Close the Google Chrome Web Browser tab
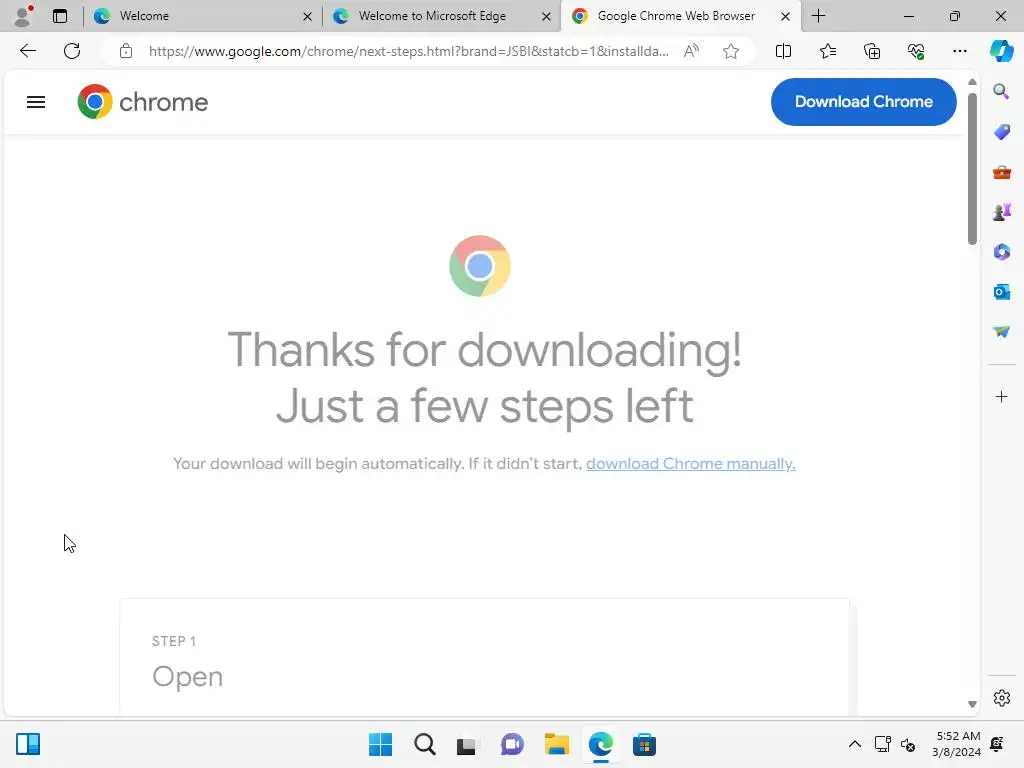Viewport: 1024px width, 768px height. (785, 16)
